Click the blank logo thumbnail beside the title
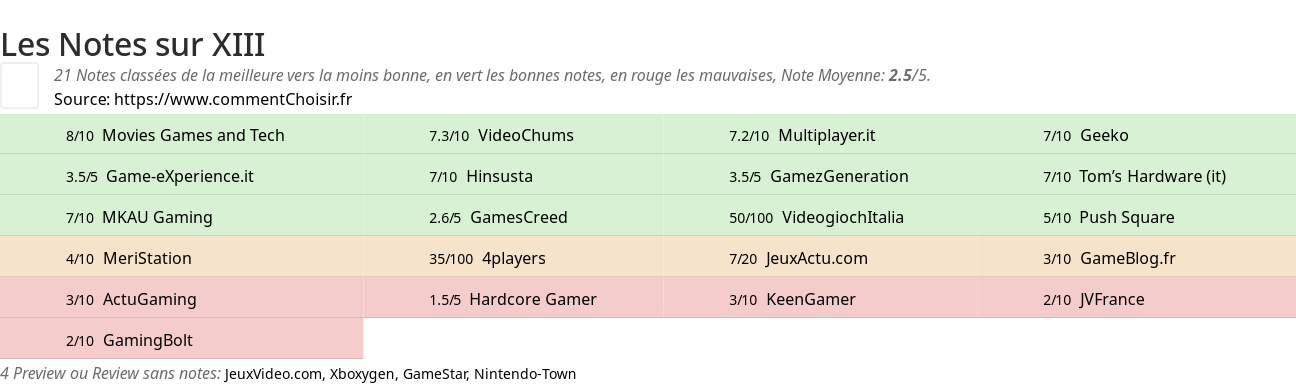Image resolution: width=1296 pixels, height=384 pixels. pyautogui.click(x=19, y=85)
